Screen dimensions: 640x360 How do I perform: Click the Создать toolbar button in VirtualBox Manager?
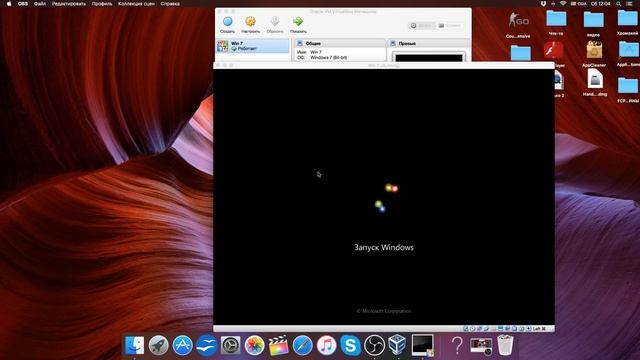(227, 24)
